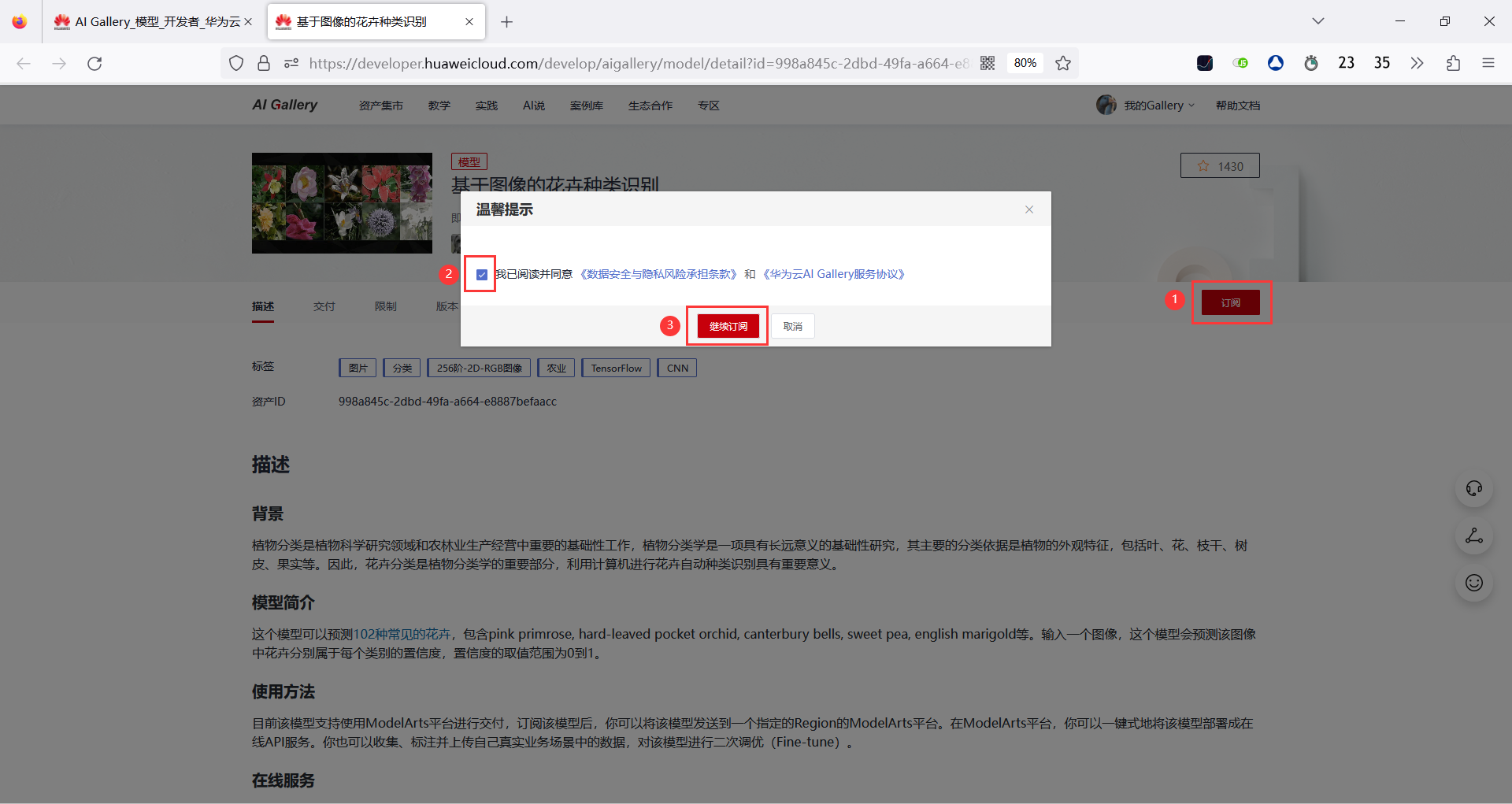The image size is (1512, 804).
Task: Open the toolbar overflow chevron
Action: 1417,63
